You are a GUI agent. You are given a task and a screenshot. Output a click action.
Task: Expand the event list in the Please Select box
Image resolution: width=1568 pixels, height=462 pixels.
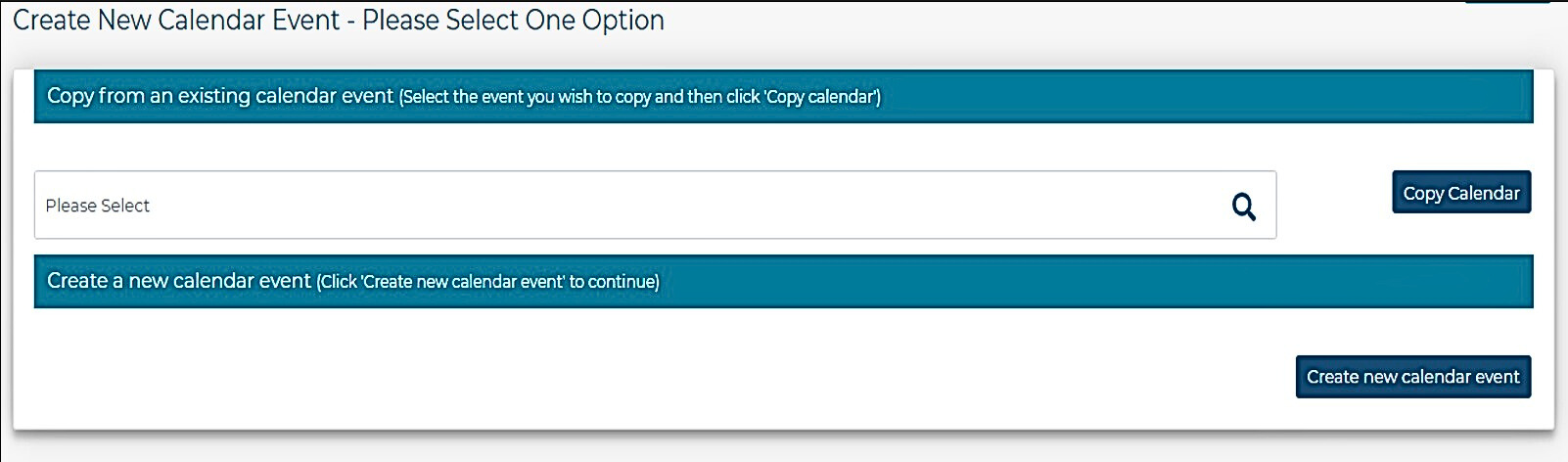point(655,205)
